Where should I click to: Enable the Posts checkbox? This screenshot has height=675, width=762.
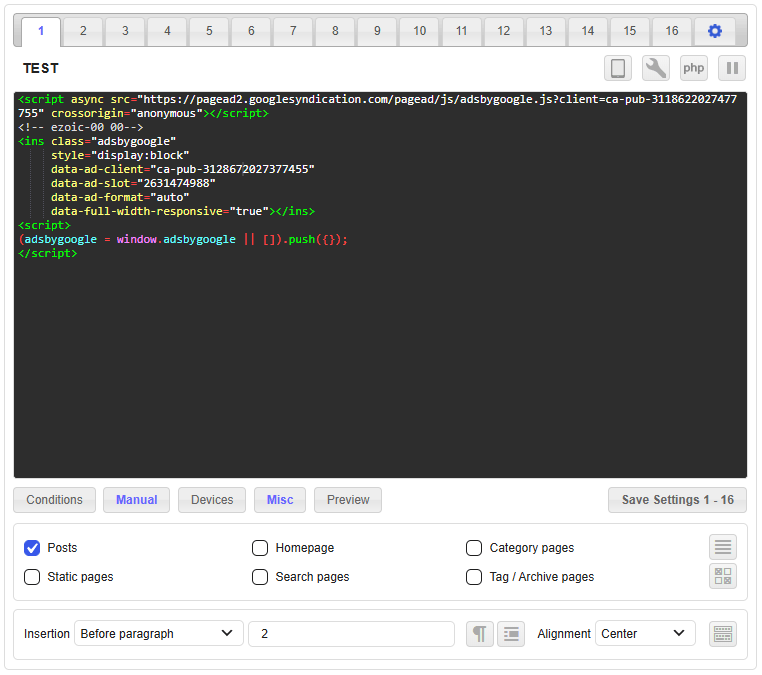(x=32, y=548)
